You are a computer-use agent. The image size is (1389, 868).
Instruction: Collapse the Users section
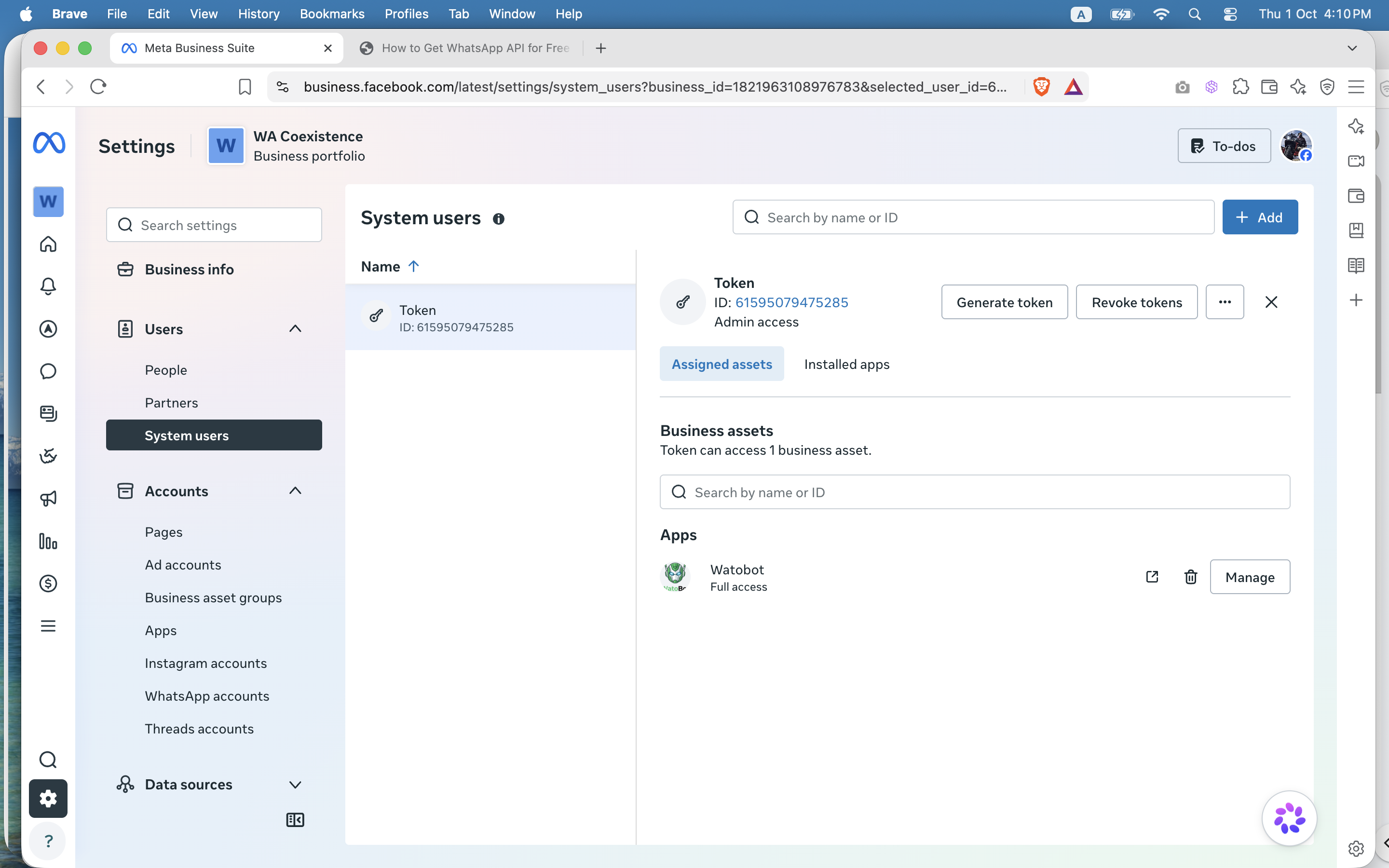pos(295,329)
